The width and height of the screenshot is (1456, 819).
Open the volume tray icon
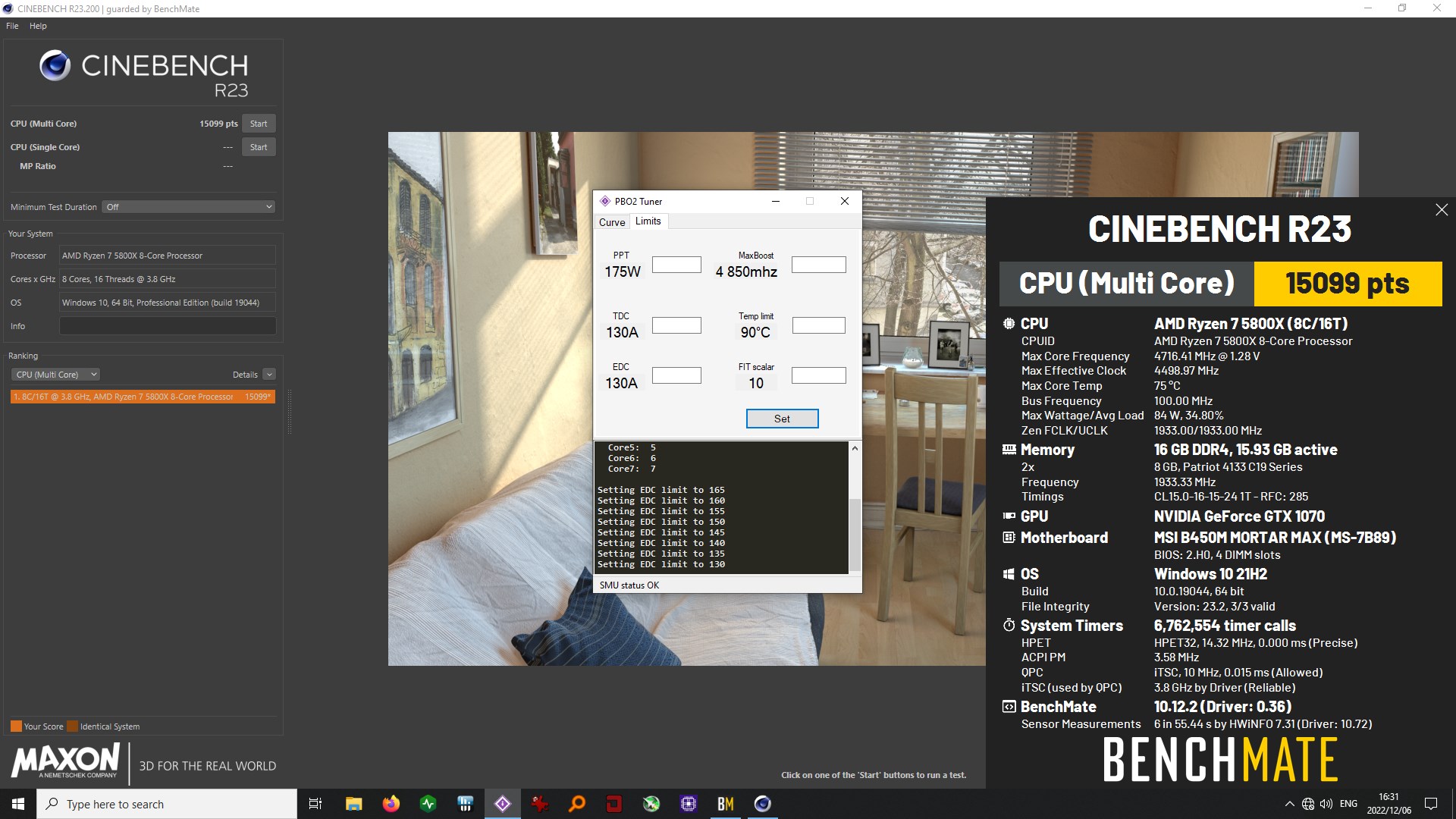point(1326,804)
